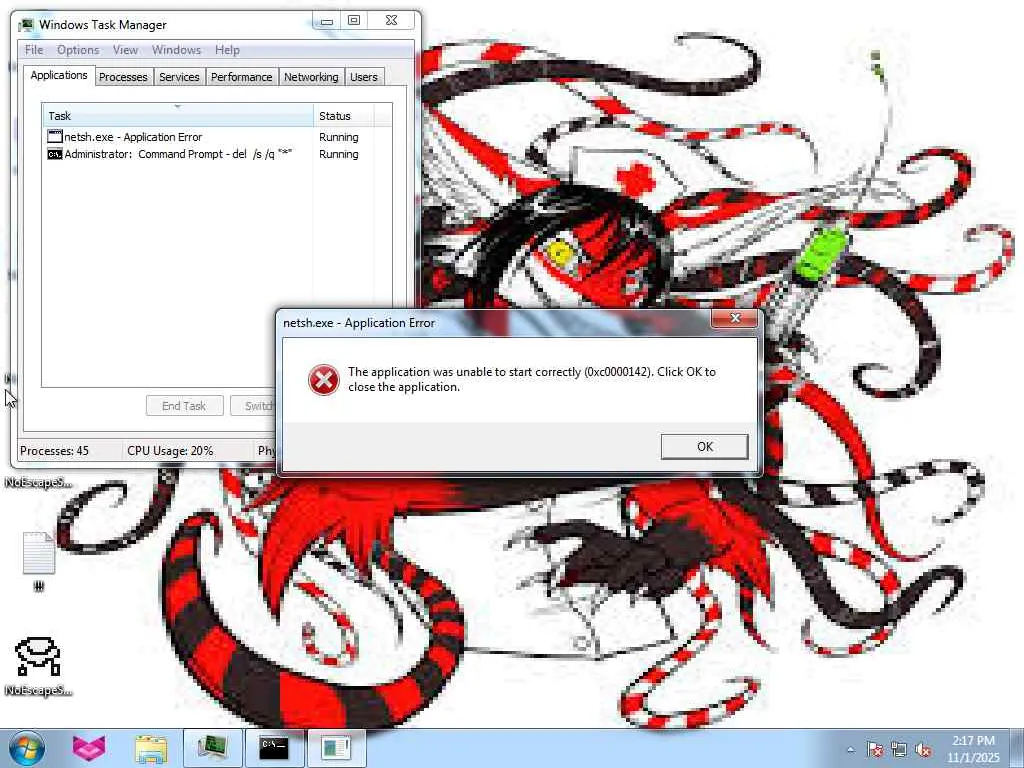Viewport: 1024px width, 768px height.
Task: Open network status tray icon
Action: tap(899, 750)
